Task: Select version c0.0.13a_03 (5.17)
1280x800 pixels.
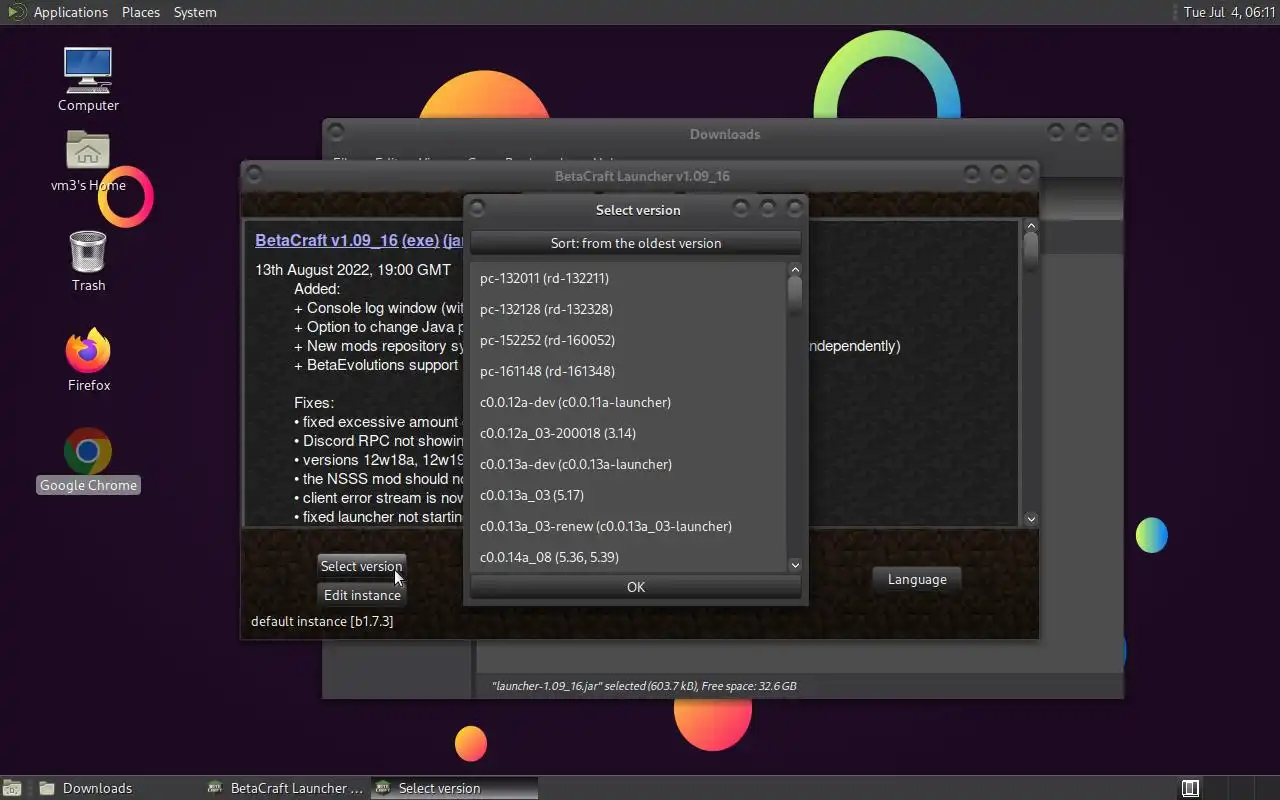Action: [628, 495]
